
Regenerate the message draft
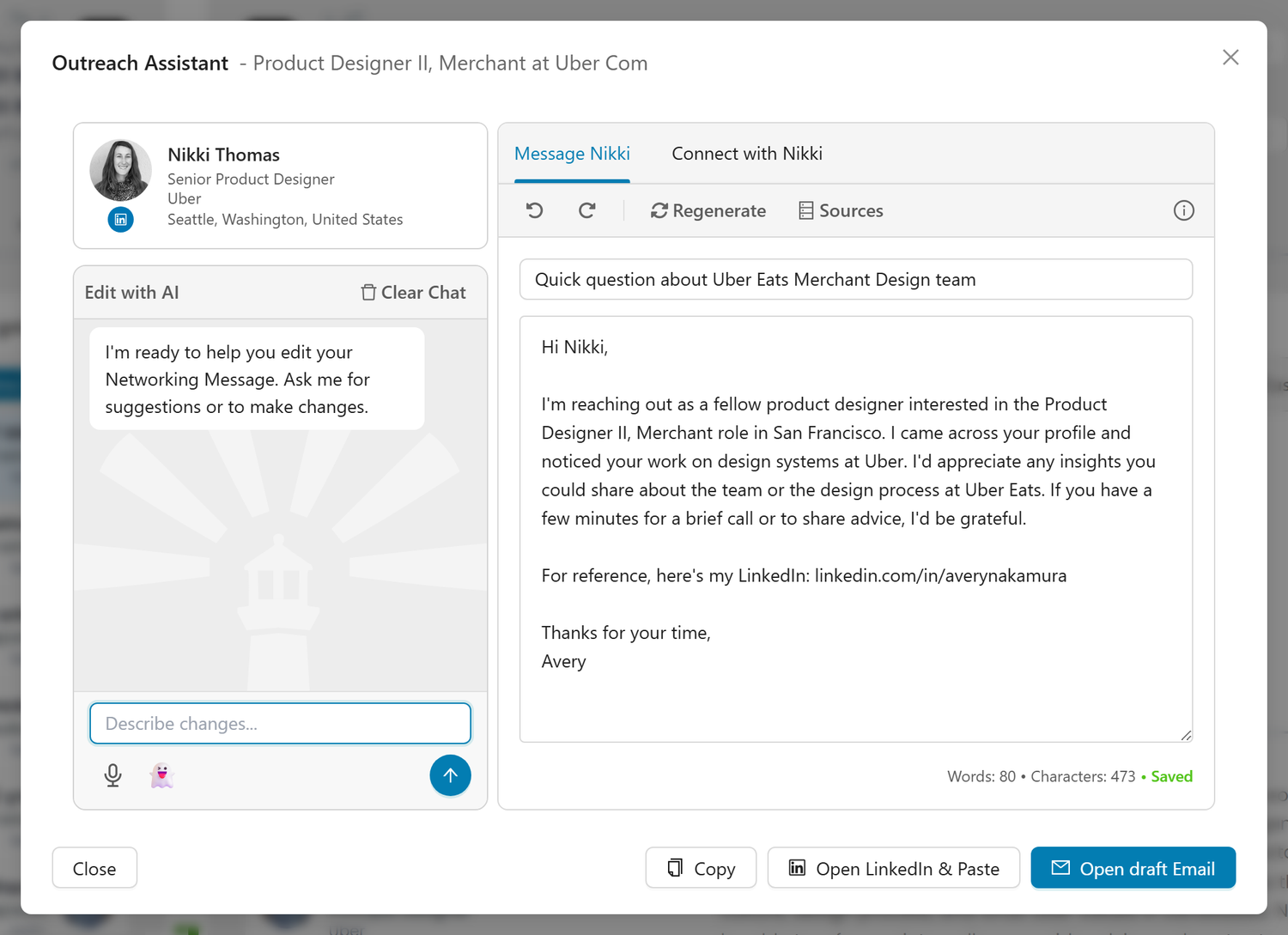(708, 210)
